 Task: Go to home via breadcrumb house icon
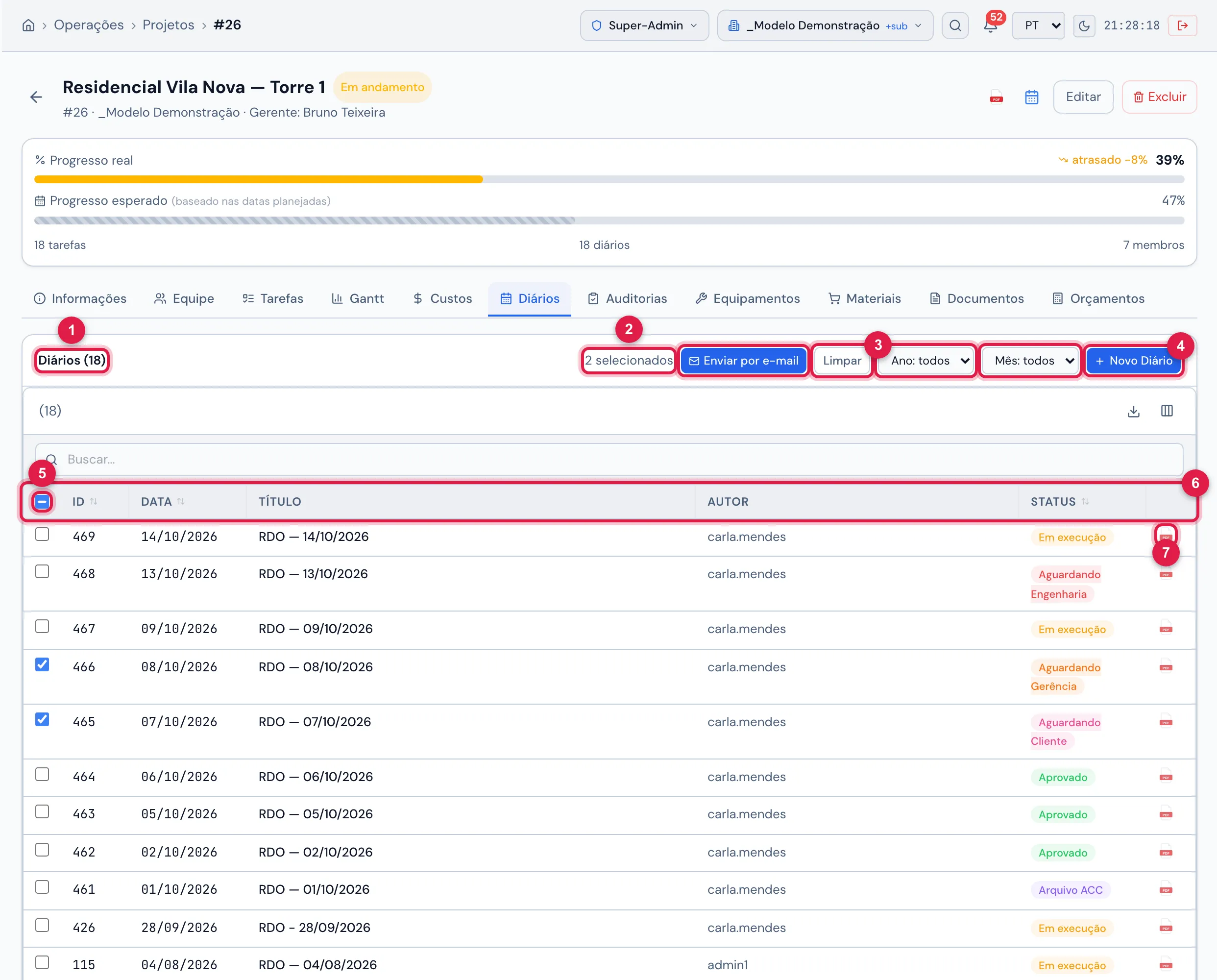28,25
